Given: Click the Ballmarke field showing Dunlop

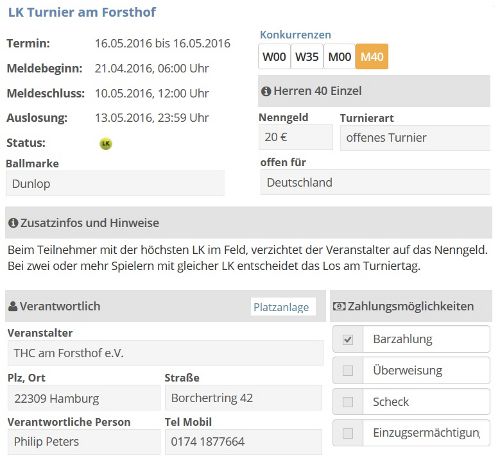Looking at the screenshot, I should [115, 183].
